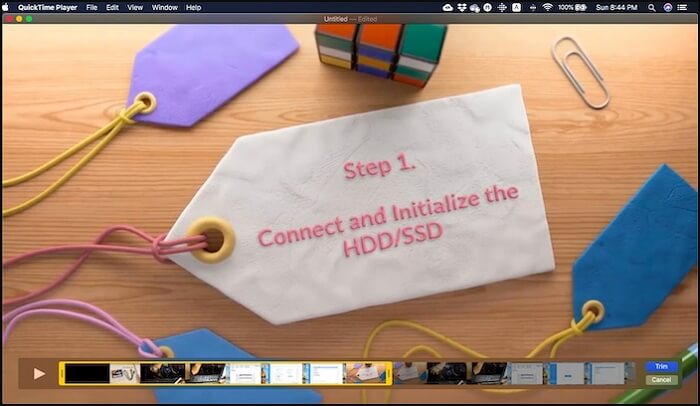The height and width of the screenshot is (406, 700).
Task: Cancel the trim operation
Action: tap(661, 380)
